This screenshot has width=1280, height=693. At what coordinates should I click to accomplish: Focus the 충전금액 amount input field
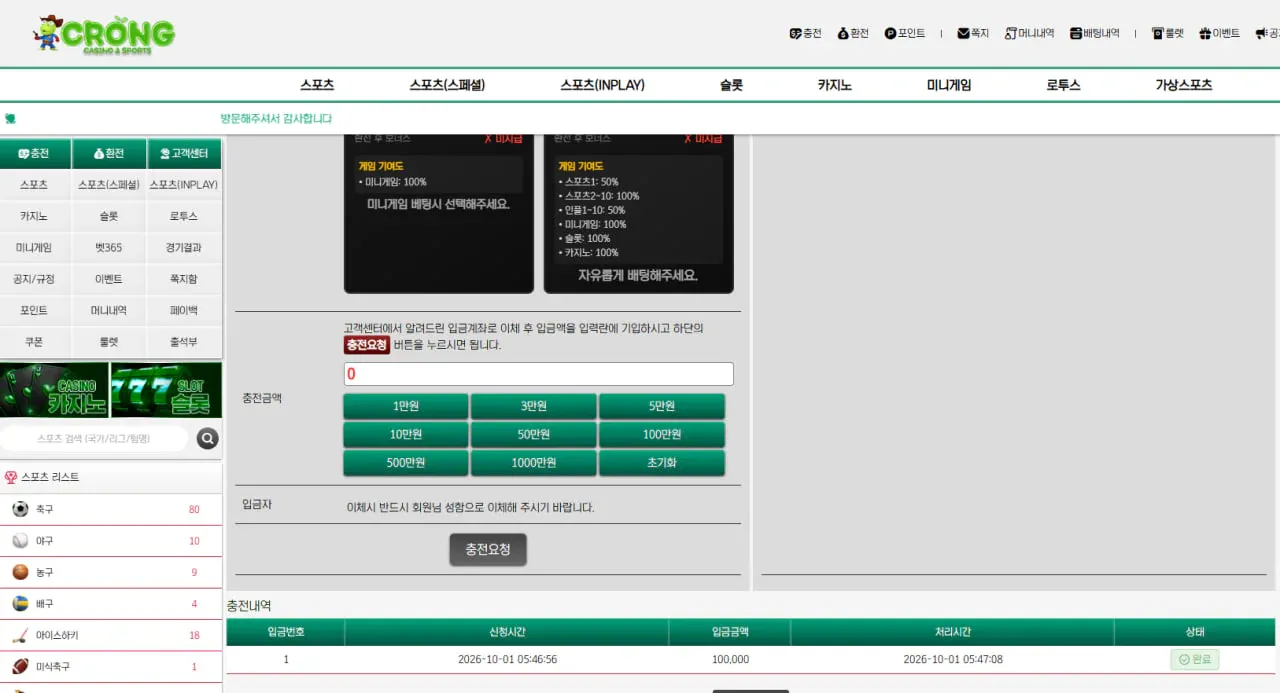pyautogui.click(x=538, y=374)
